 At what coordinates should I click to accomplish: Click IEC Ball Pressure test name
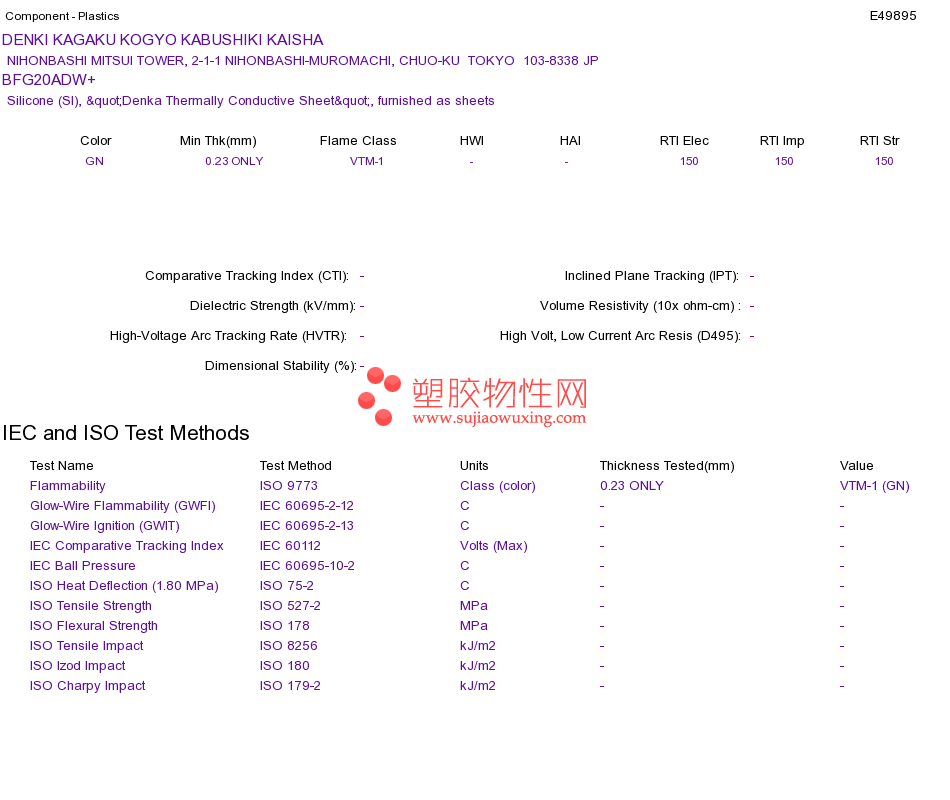coord(82,565)
